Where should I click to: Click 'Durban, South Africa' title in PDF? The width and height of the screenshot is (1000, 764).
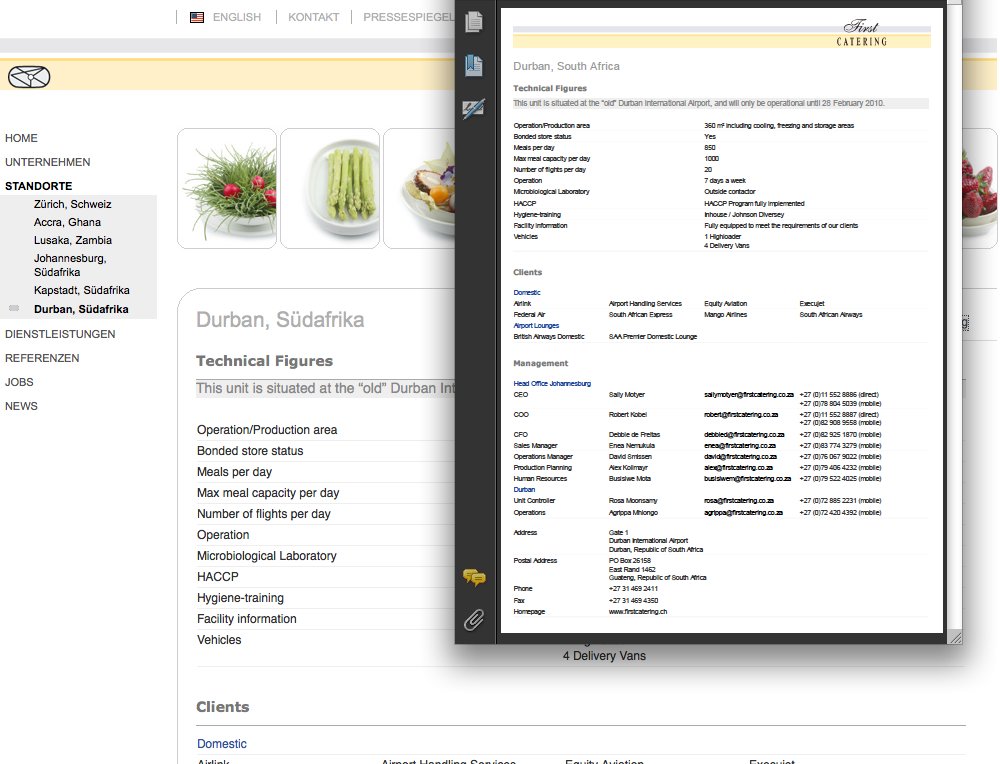566,66
